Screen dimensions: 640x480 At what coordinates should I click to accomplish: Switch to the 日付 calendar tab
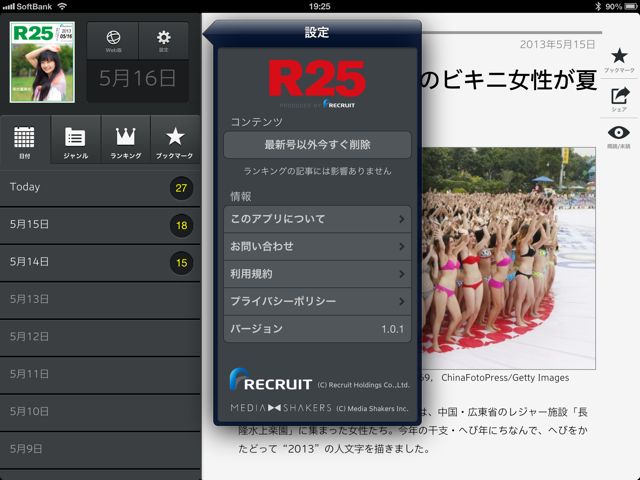tap(25, 140)
